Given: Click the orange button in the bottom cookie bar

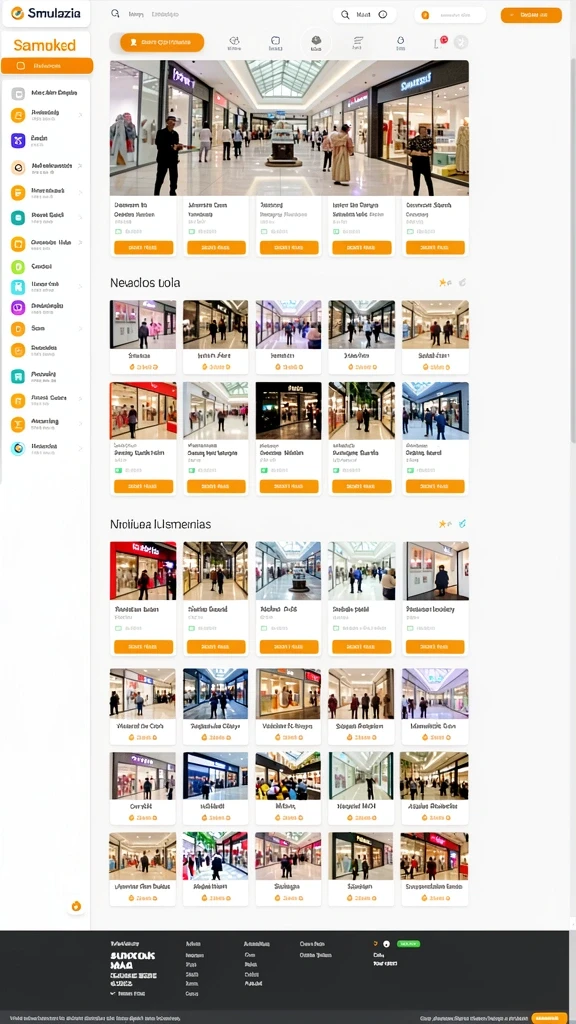Looking at the screenshot, I should 549,1018.
